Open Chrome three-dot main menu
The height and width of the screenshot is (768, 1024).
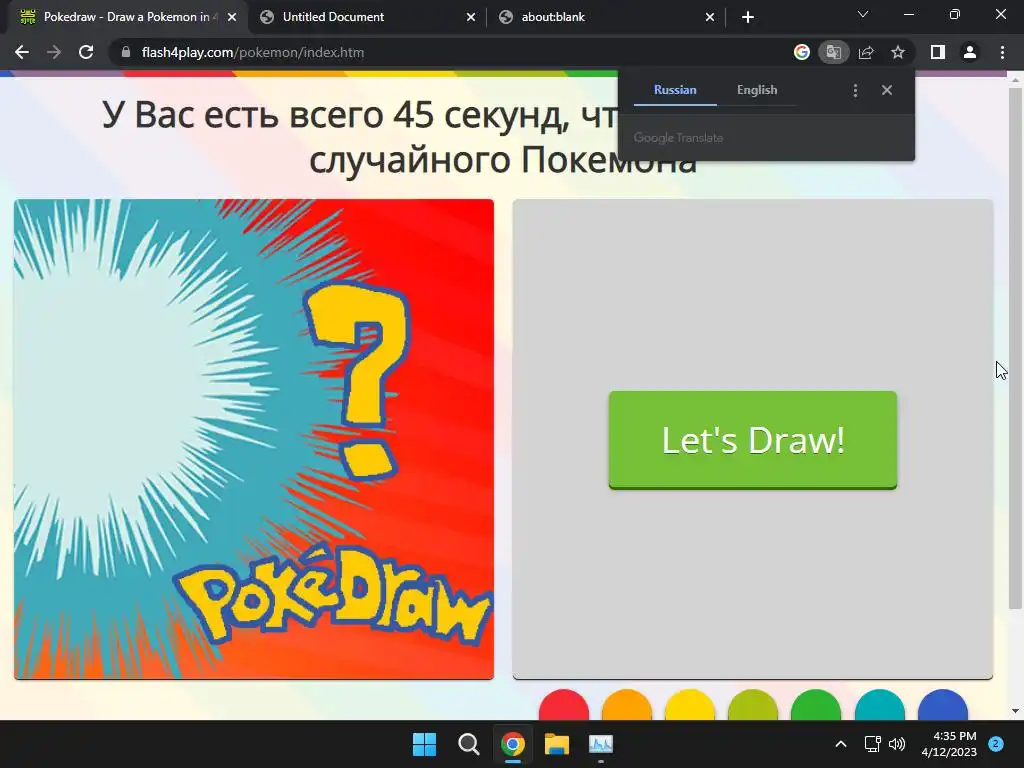click(1002, 52)
